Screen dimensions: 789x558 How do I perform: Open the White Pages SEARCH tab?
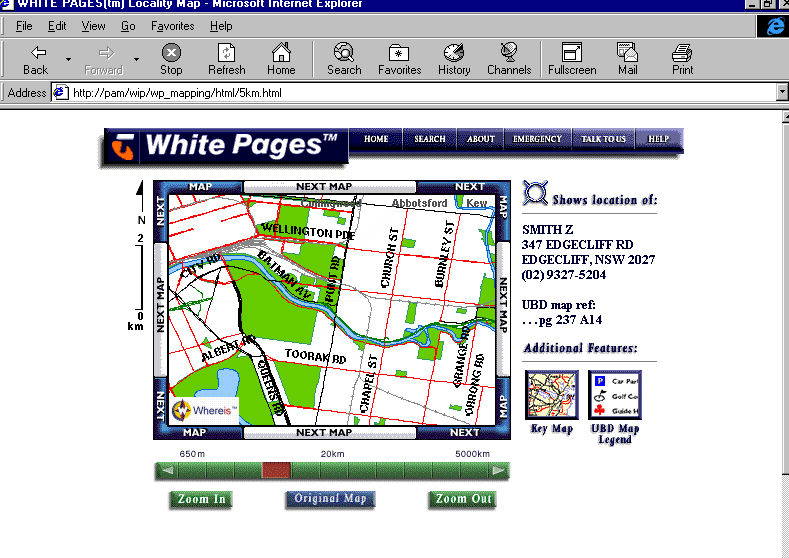click(430, 139)
